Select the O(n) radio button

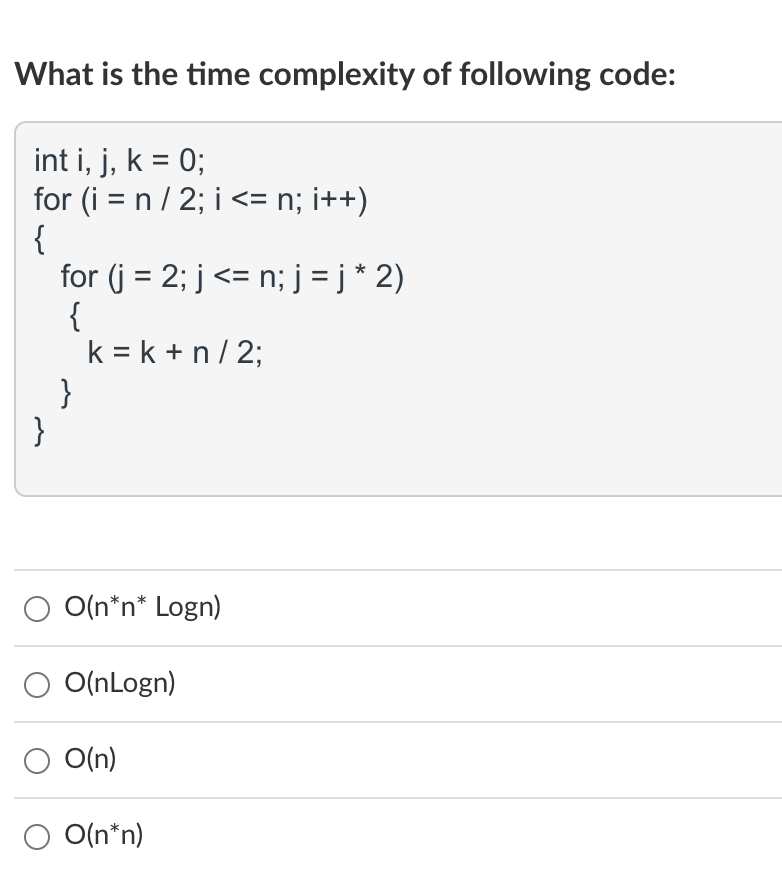37,761
